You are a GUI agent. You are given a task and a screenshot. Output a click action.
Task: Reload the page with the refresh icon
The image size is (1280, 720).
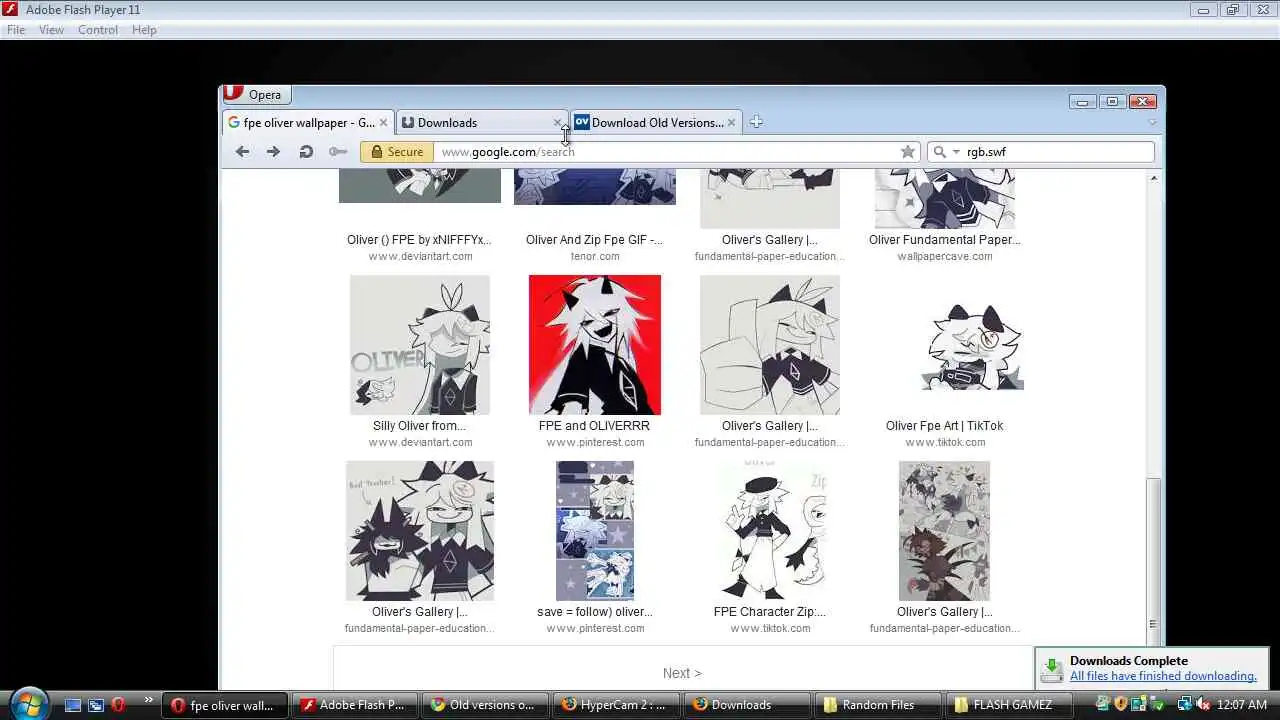306,152
